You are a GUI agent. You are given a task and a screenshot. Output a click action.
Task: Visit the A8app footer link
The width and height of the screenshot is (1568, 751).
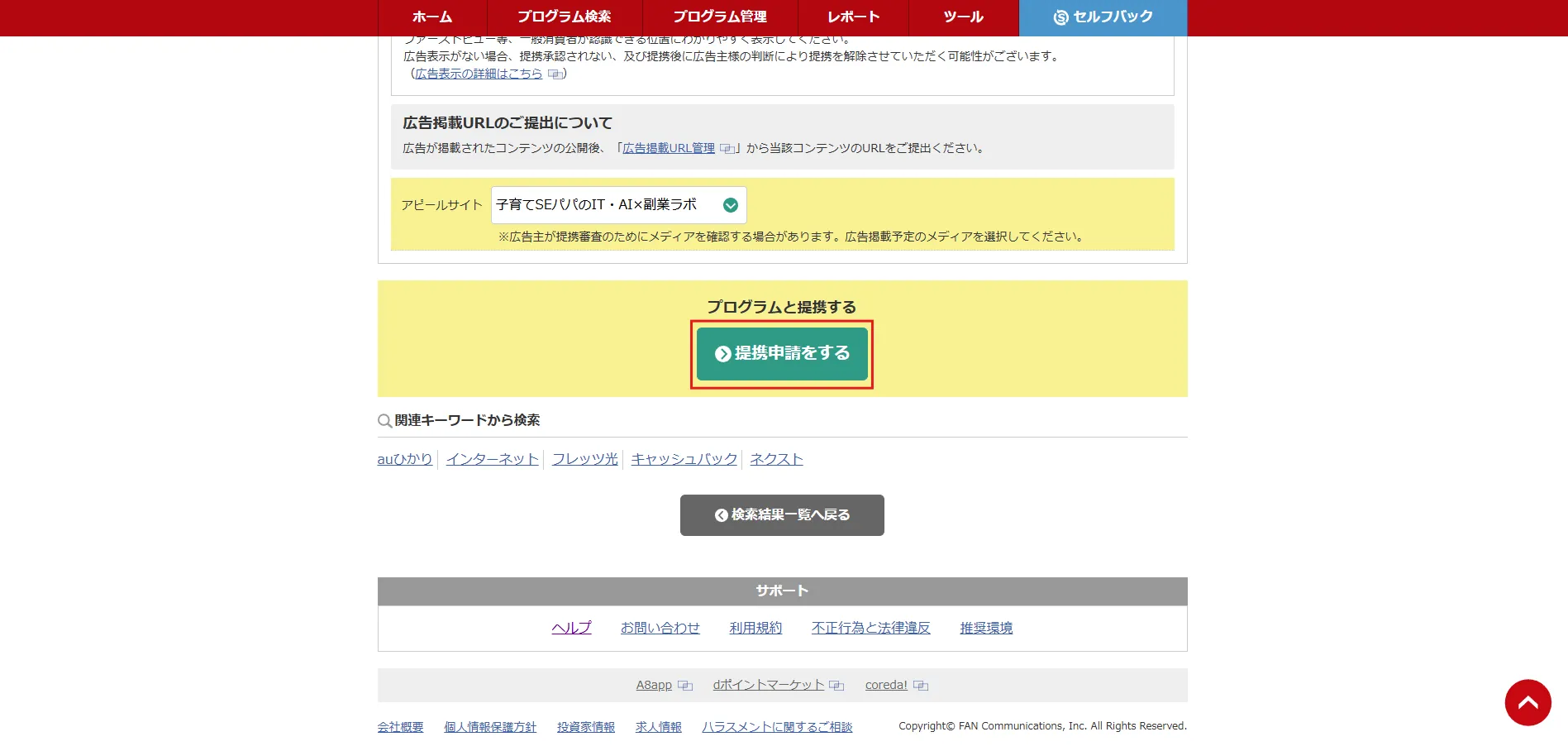pos(654,685)
